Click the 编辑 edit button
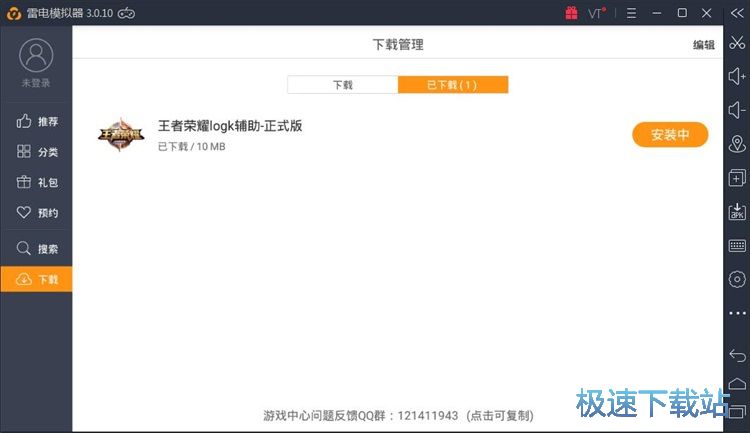Image resolution: width=750 pixels, height=433 pixels. (x=704, y=45)
